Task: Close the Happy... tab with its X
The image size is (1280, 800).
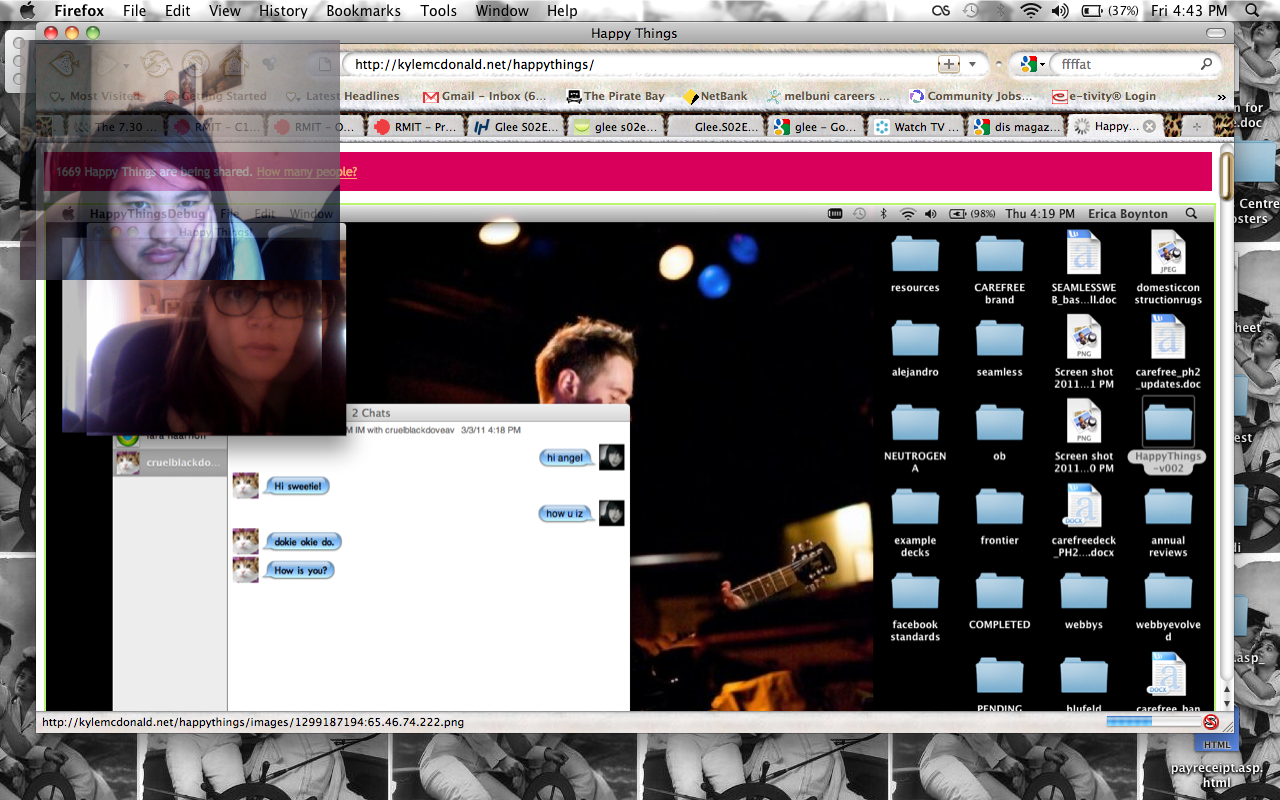Action: (1149, 127)
